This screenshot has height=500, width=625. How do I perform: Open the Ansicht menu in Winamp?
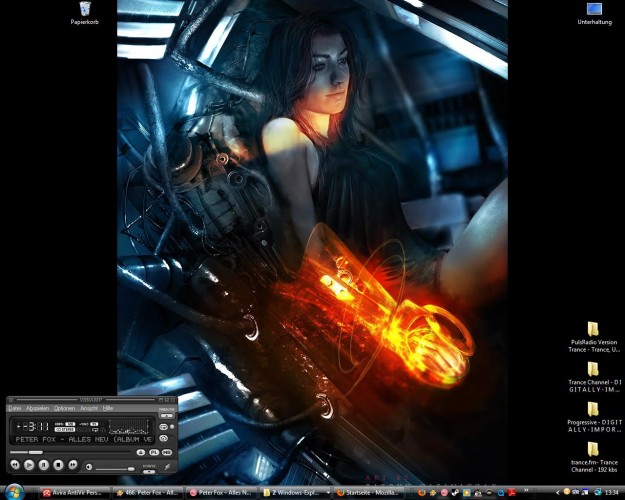pos(89,408)
